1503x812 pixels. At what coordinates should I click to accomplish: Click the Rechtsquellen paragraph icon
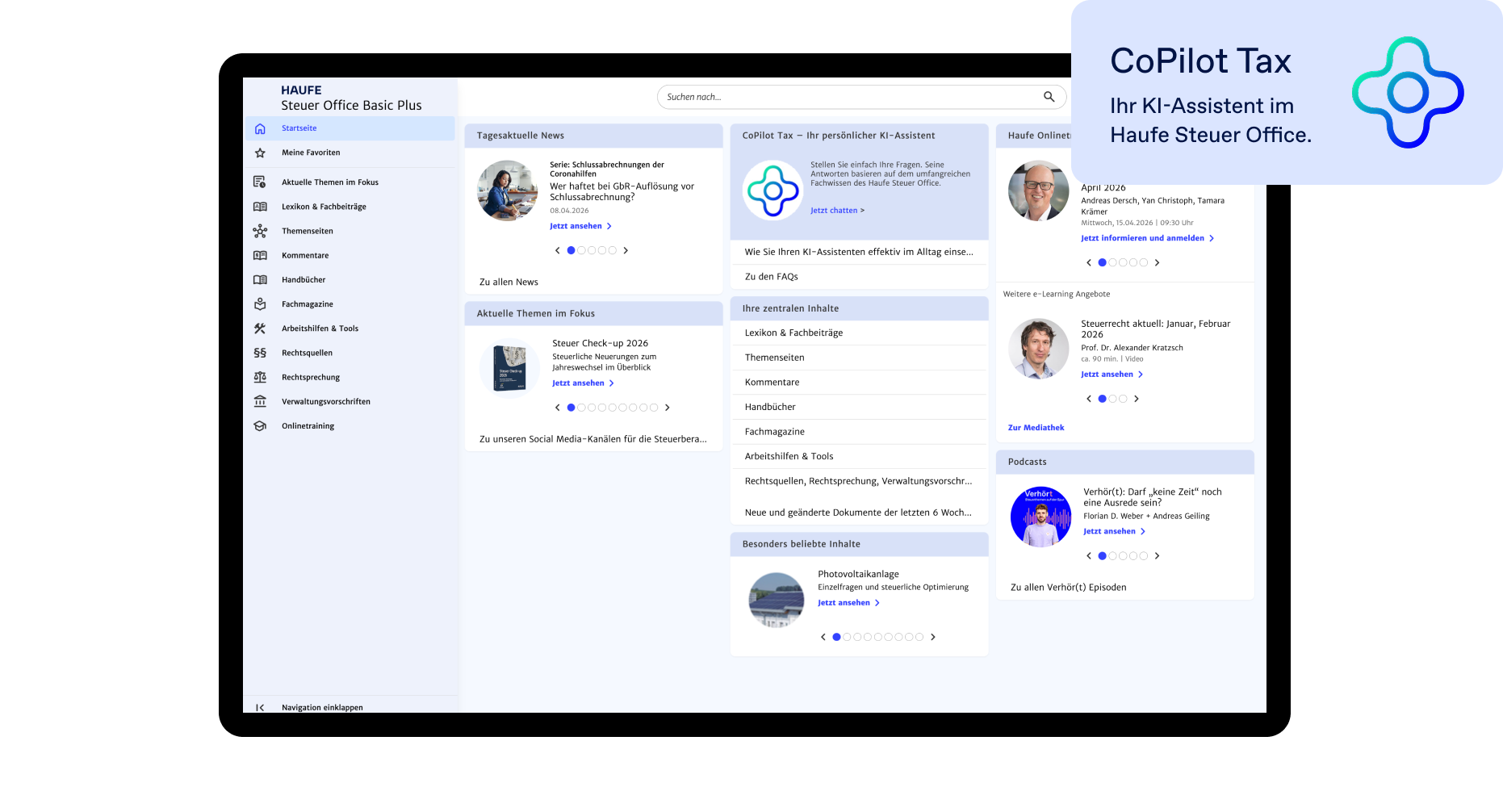tap(260, 353)
